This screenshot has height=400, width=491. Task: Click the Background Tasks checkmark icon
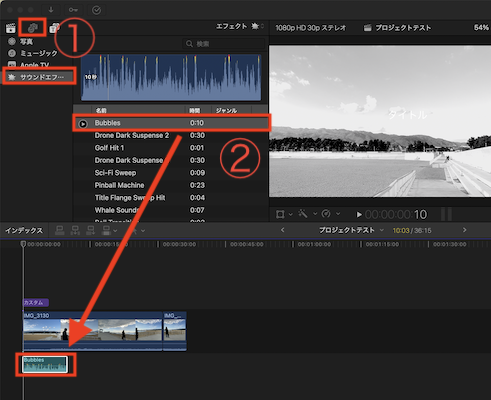(x=96, y=10)
